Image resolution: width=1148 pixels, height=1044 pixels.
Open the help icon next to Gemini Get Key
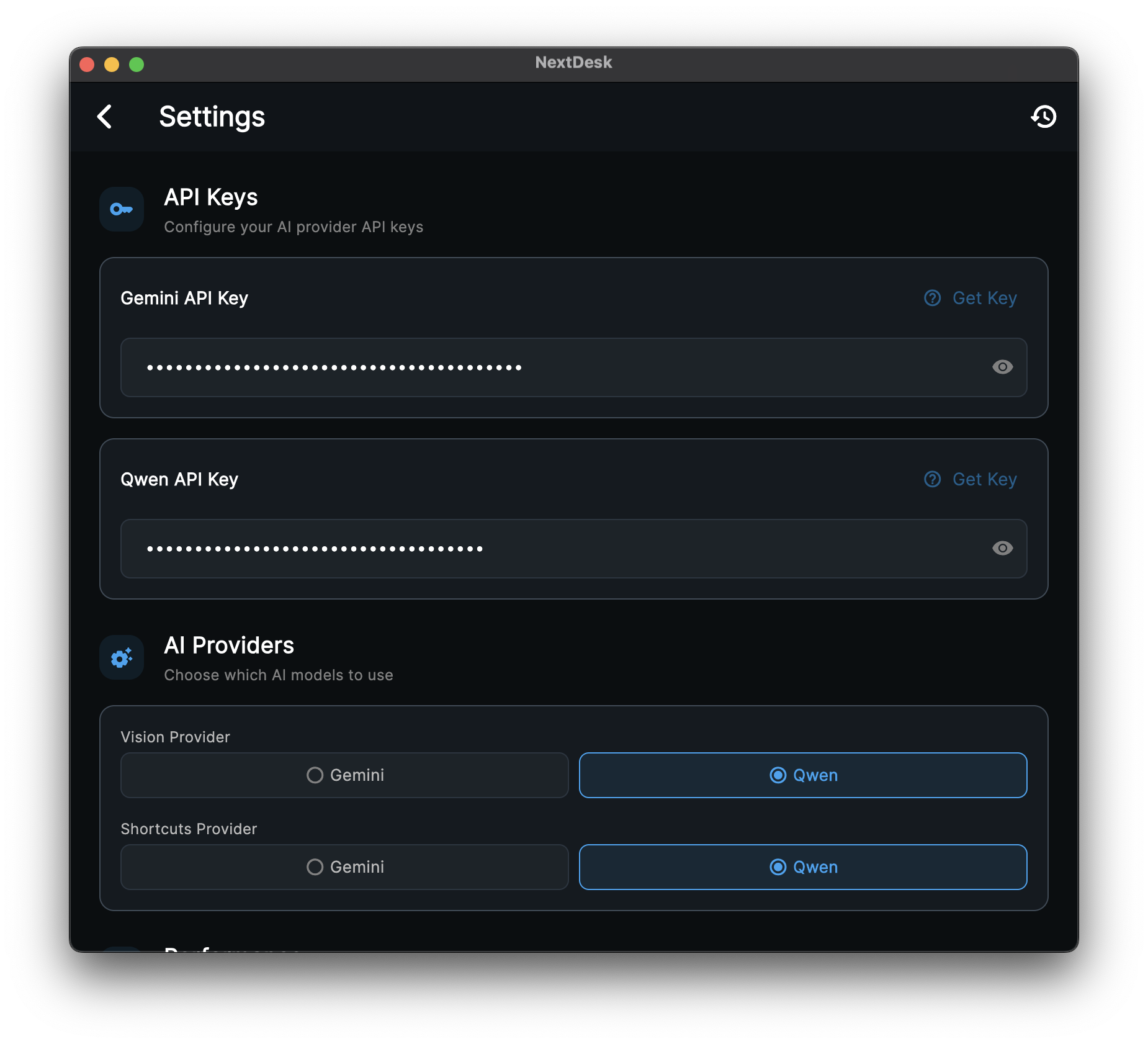(x=931, y=298)
